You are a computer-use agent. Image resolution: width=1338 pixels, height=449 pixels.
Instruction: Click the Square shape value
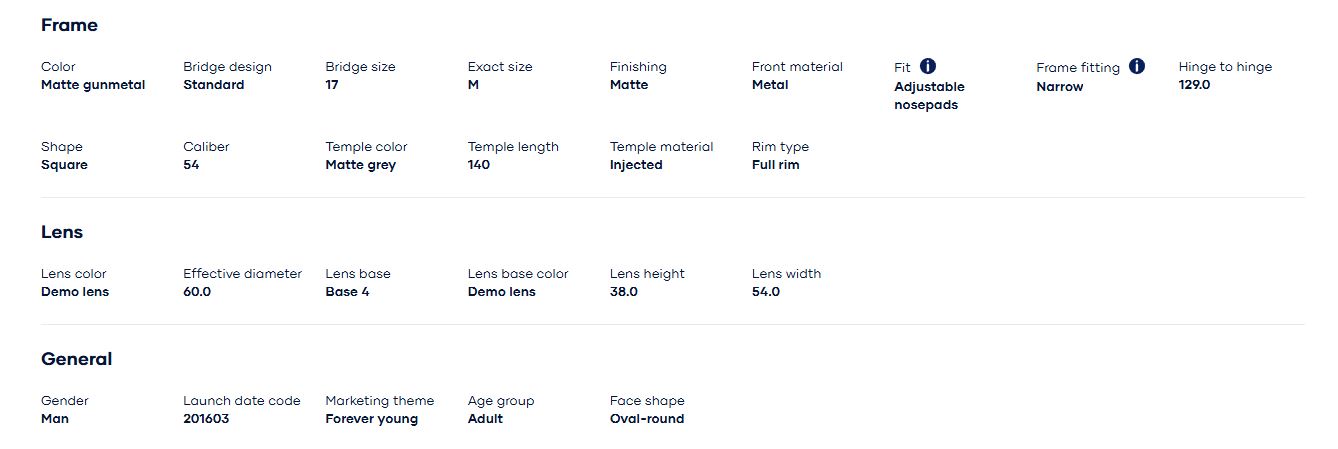64,165
